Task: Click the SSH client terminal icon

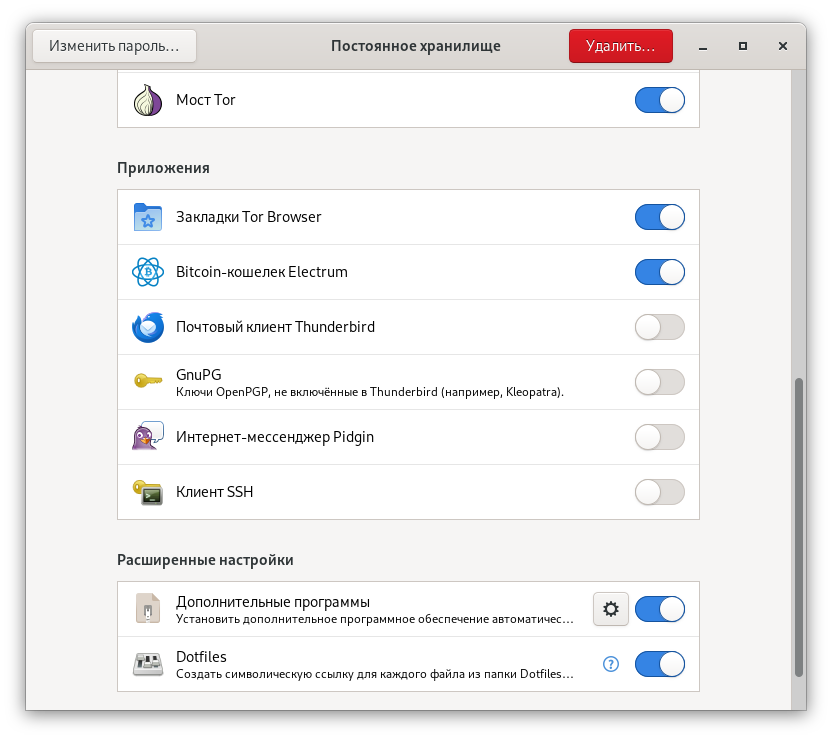Action: 148,492
